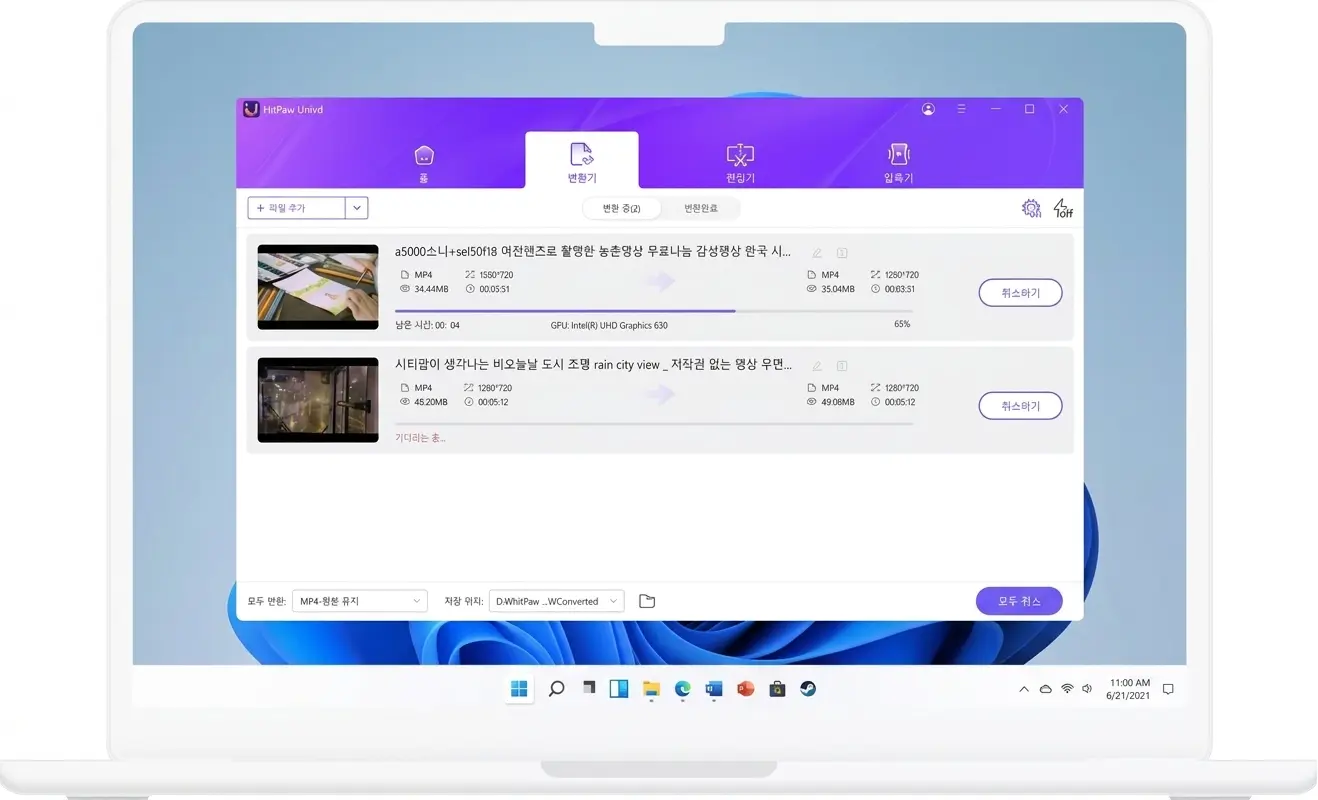The image size is (1318, 800).
Task: Switch to the 변환기 converter tab
Action: pyautogui.click(x=582, y=161)
